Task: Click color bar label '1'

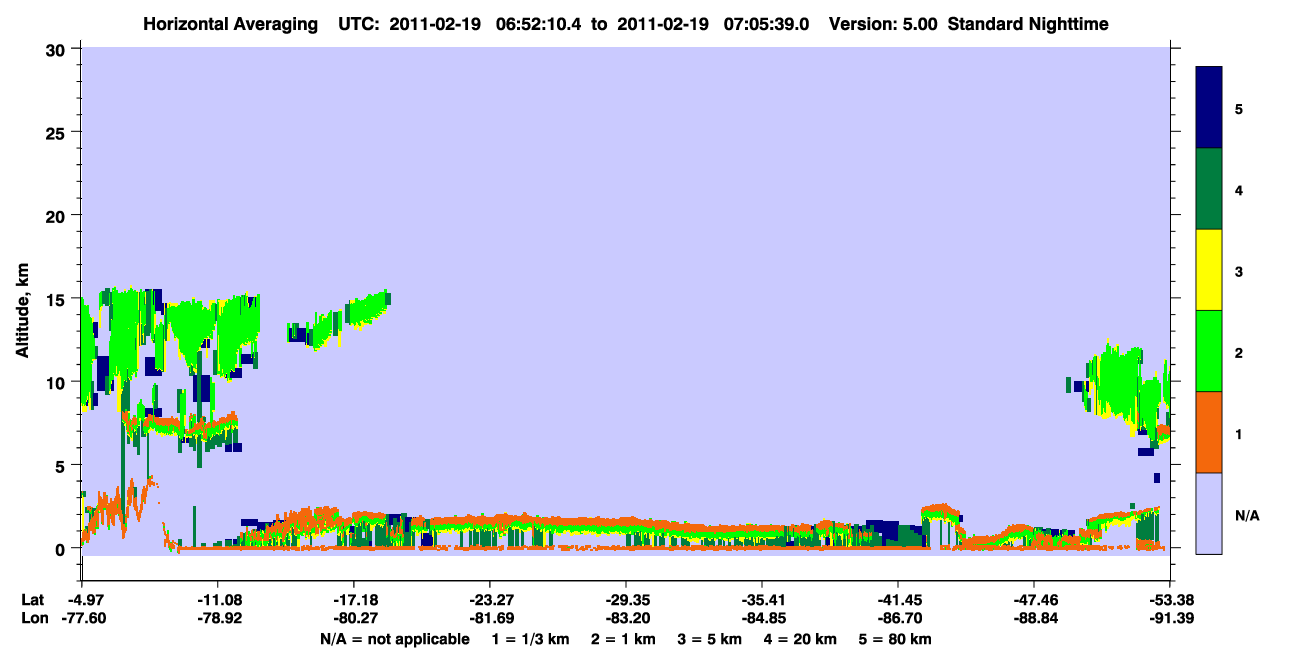Action: point(1239,433)
